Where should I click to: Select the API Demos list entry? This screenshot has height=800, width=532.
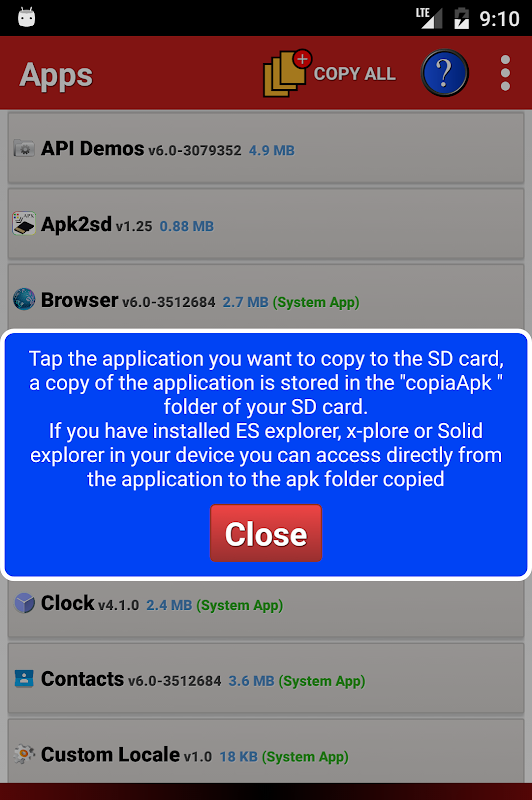click(266, 148)
